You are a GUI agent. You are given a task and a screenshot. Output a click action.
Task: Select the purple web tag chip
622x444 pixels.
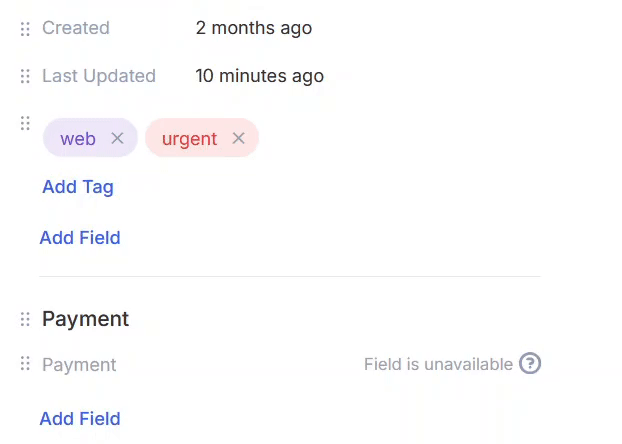coord(77,139)
